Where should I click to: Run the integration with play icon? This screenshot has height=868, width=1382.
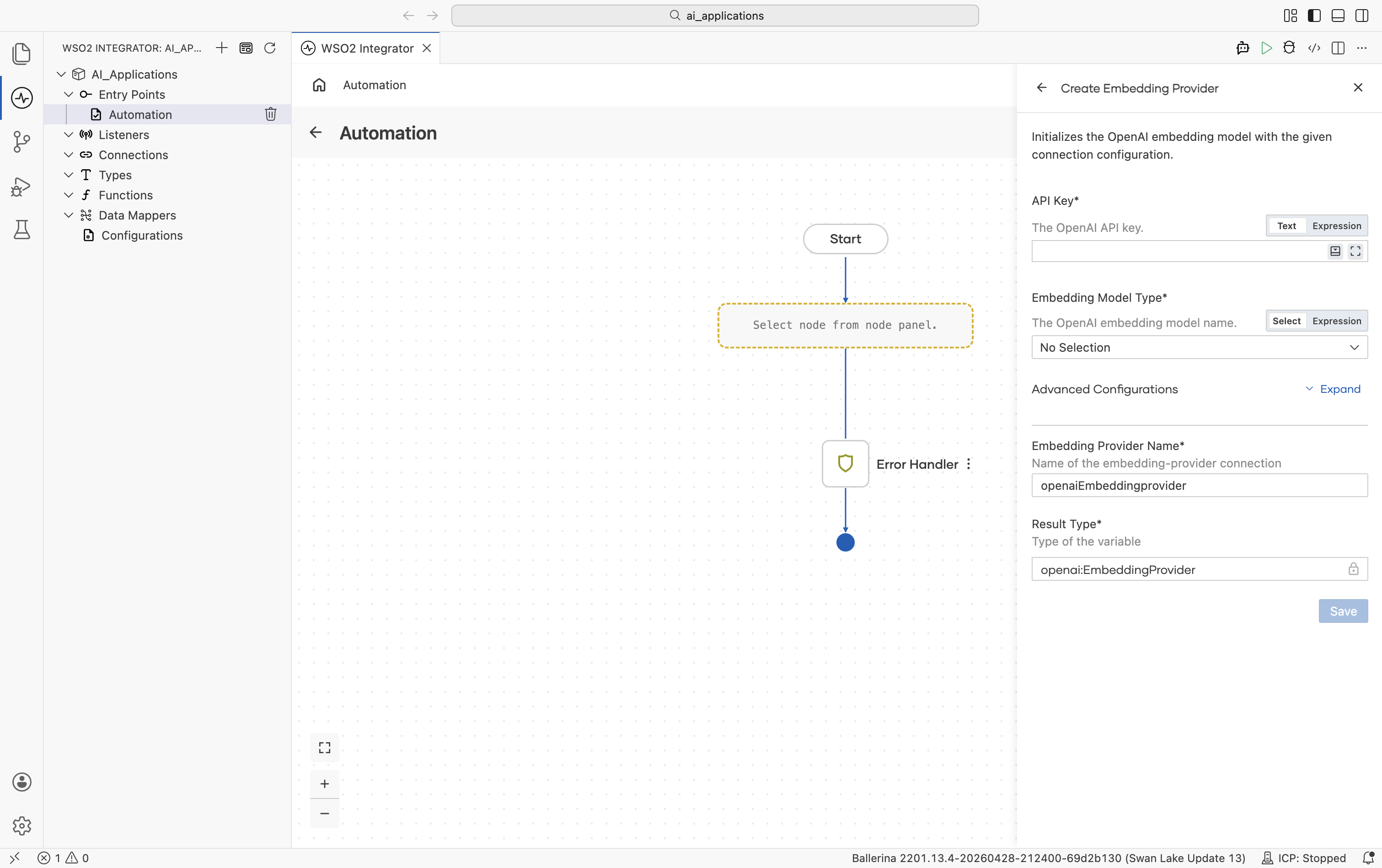[1266, 48]
